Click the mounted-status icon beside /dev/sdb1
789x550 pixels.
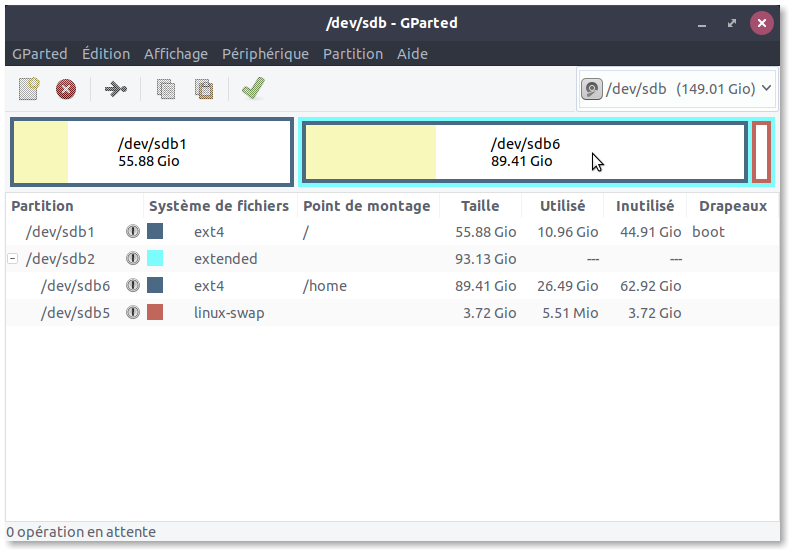point(133,232)
